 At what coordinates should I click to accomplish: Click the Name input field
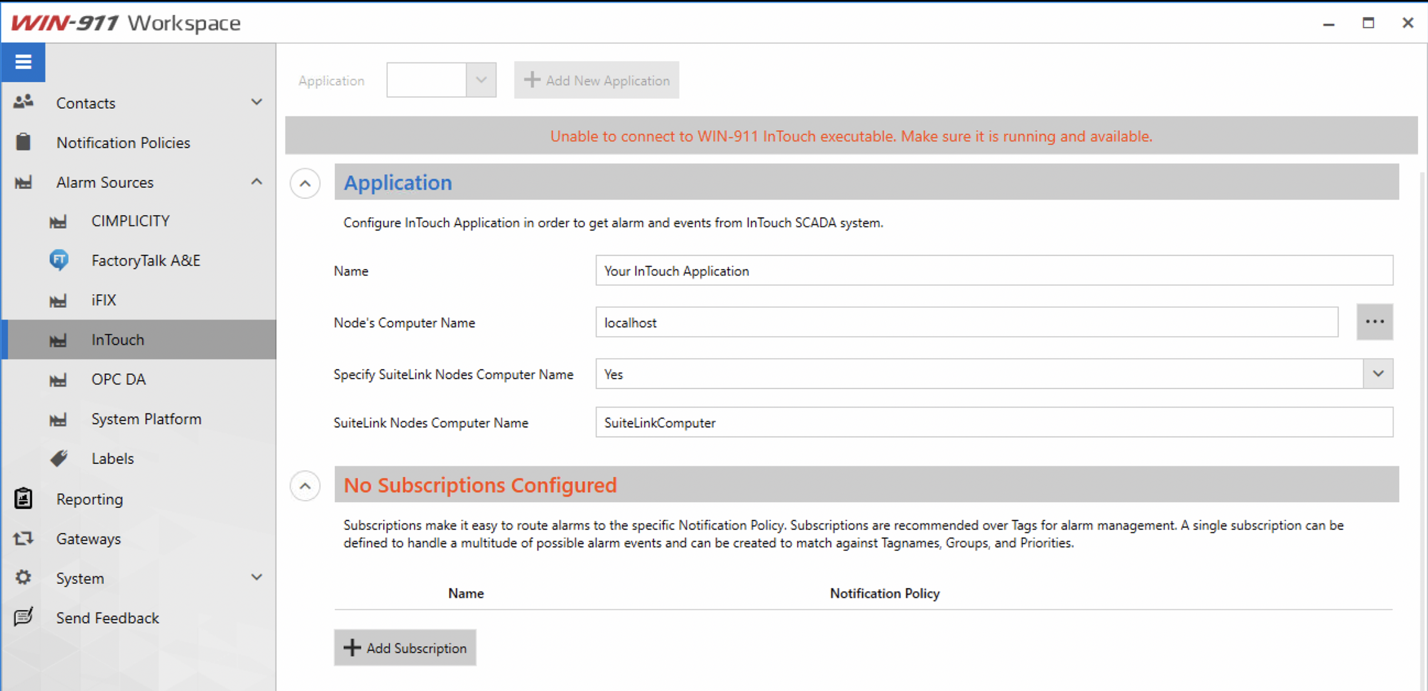(x=994, y=270)
